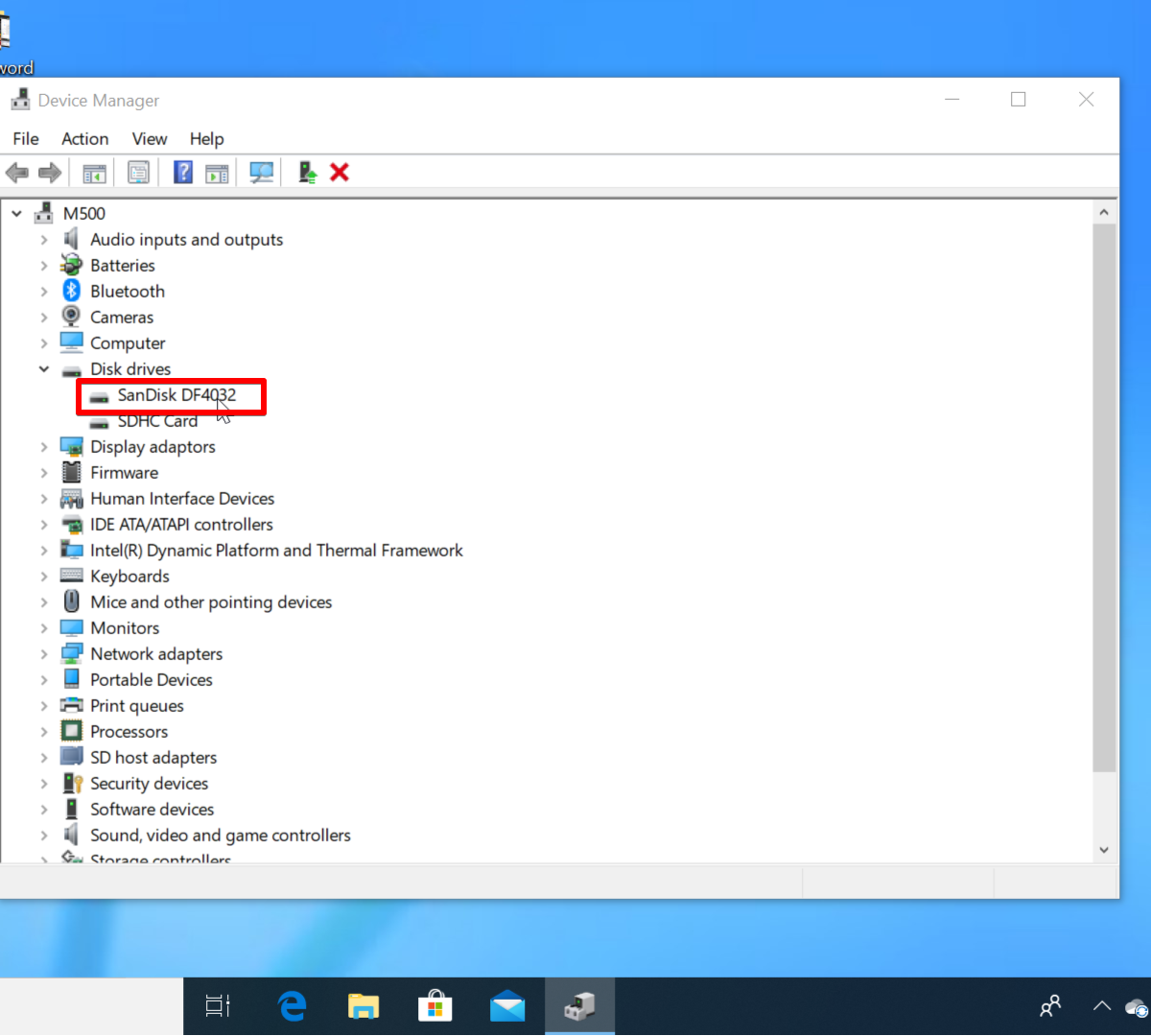Toggle the show/hide action pane icon

218,173
